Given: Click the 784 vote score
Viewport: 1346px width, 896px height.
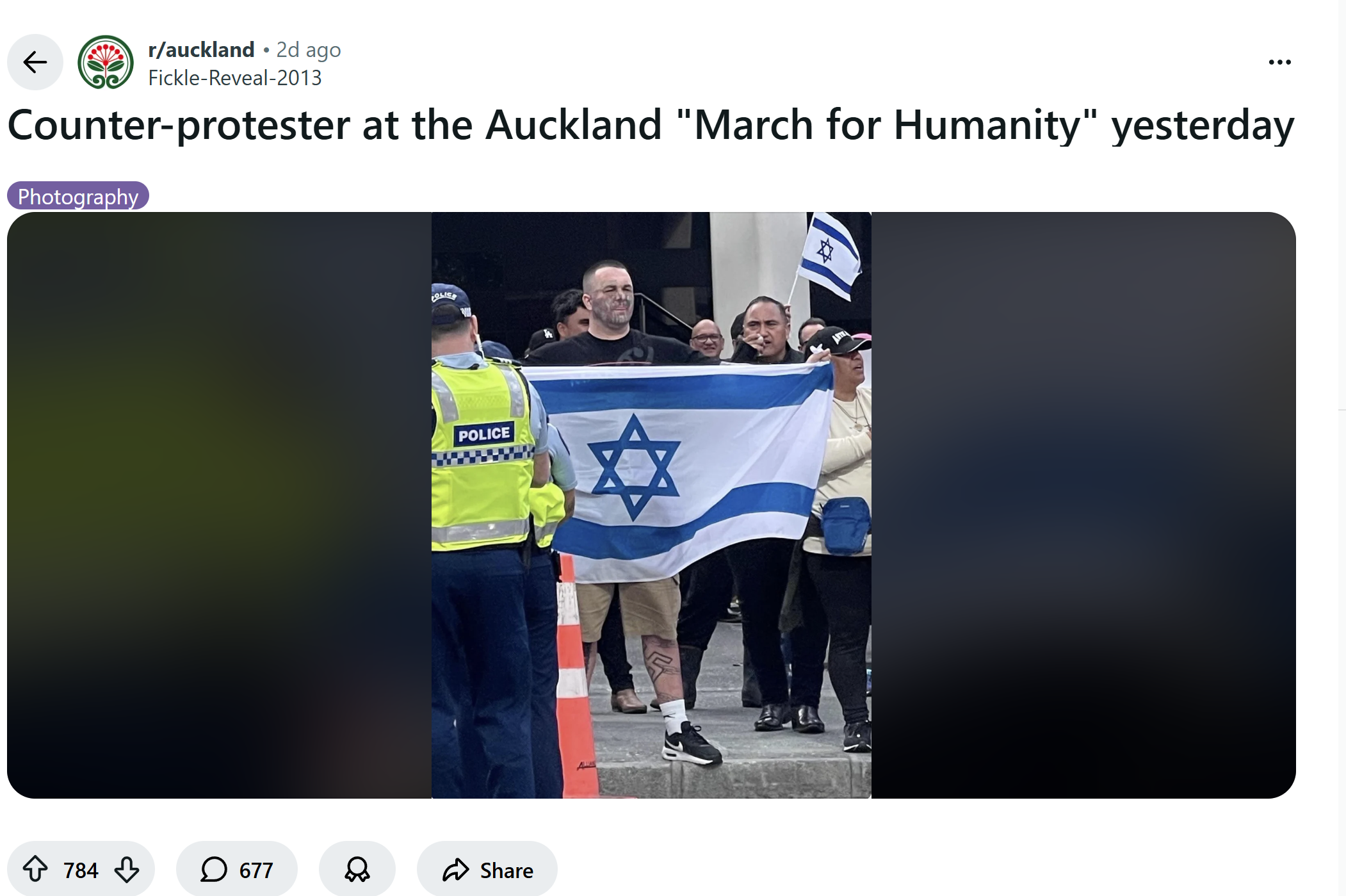Looking at the screenshot, I should coord(81,870).
